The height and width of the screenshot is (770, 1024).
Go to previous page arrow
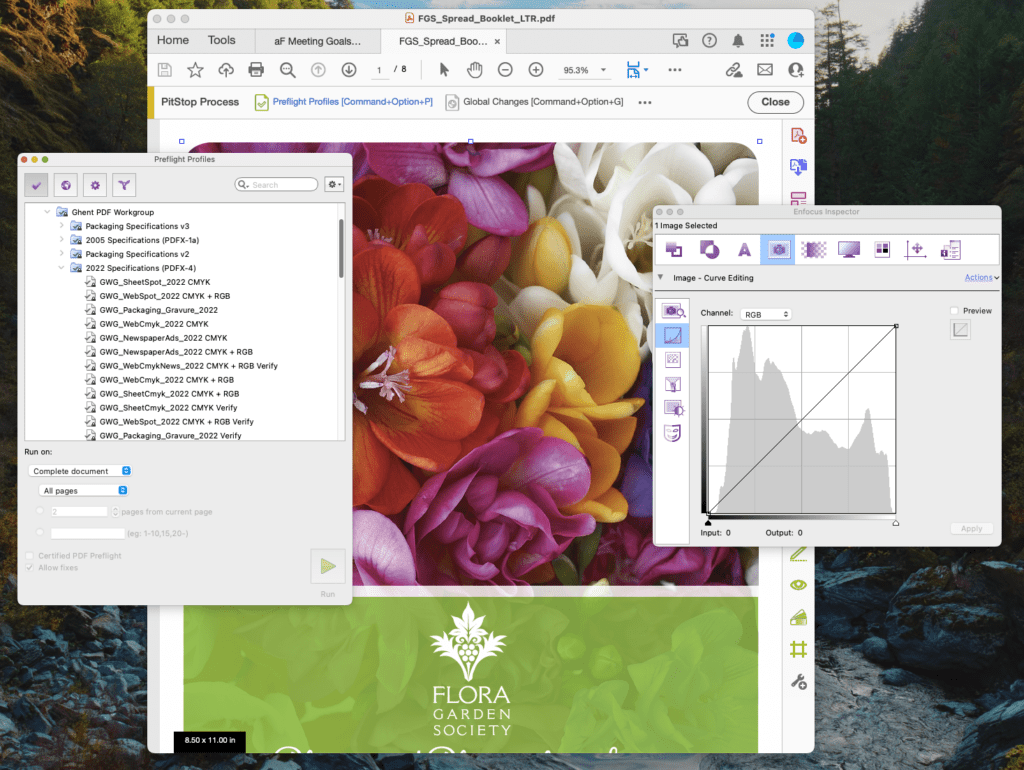(x=318, y=69)
